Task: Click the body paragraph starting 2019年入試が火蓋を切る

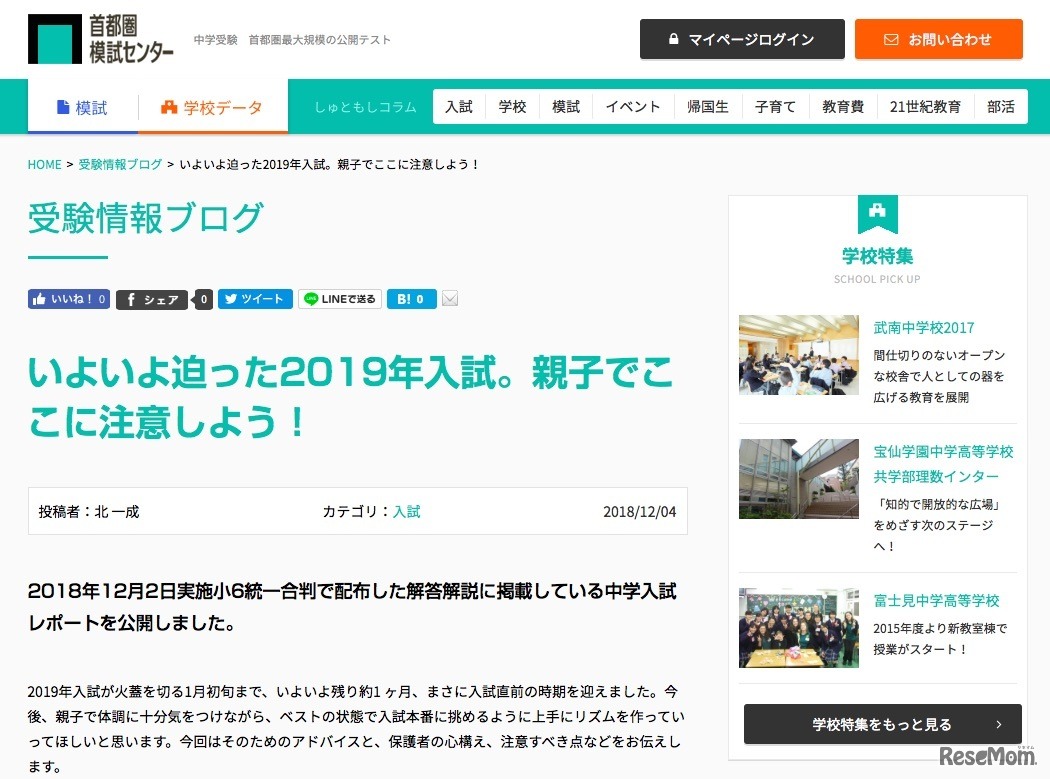Action: coord(356,729)
